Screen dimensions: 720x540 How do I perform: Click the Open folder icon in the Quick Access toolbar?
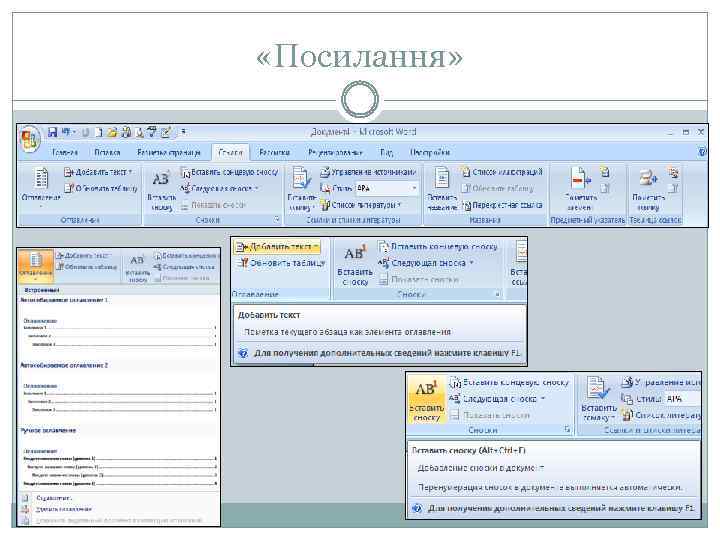(112, 133)
